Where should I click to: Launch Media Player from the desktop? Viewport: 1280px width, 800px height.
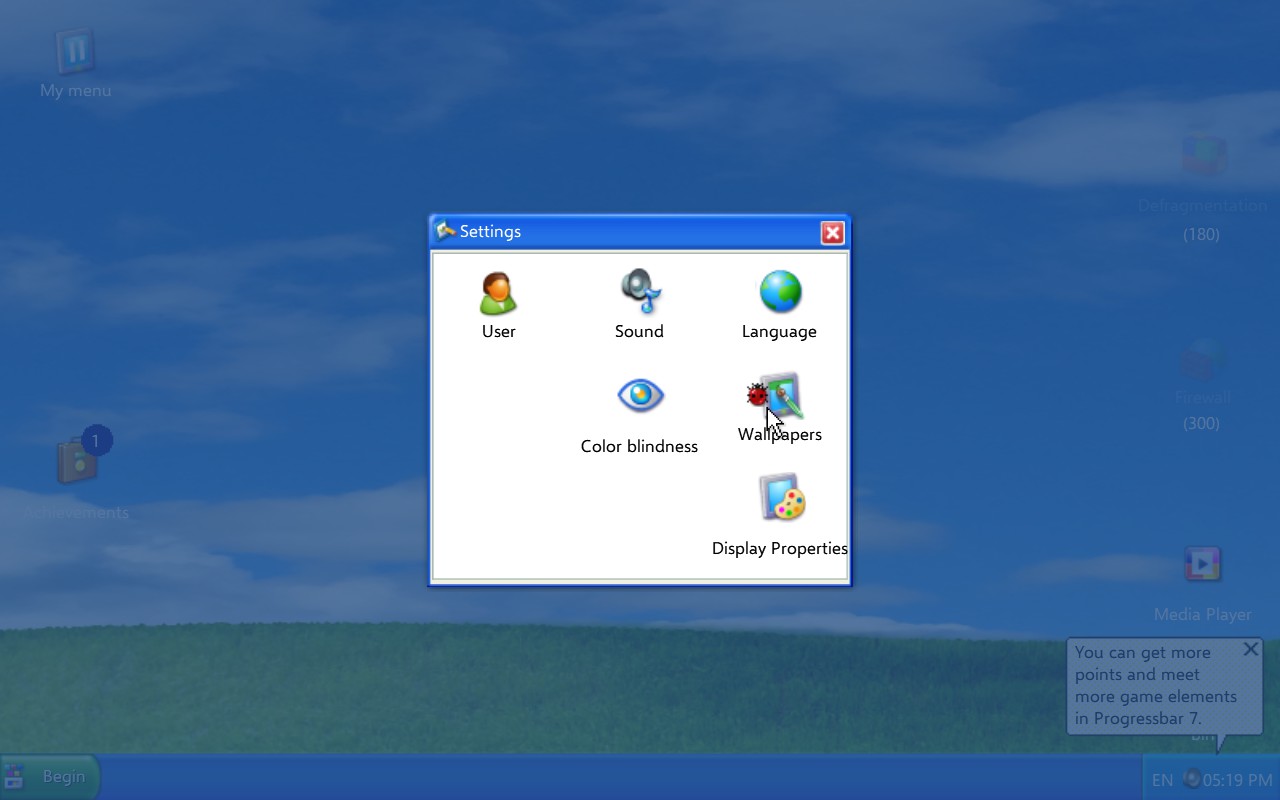tap(1202, 565)
